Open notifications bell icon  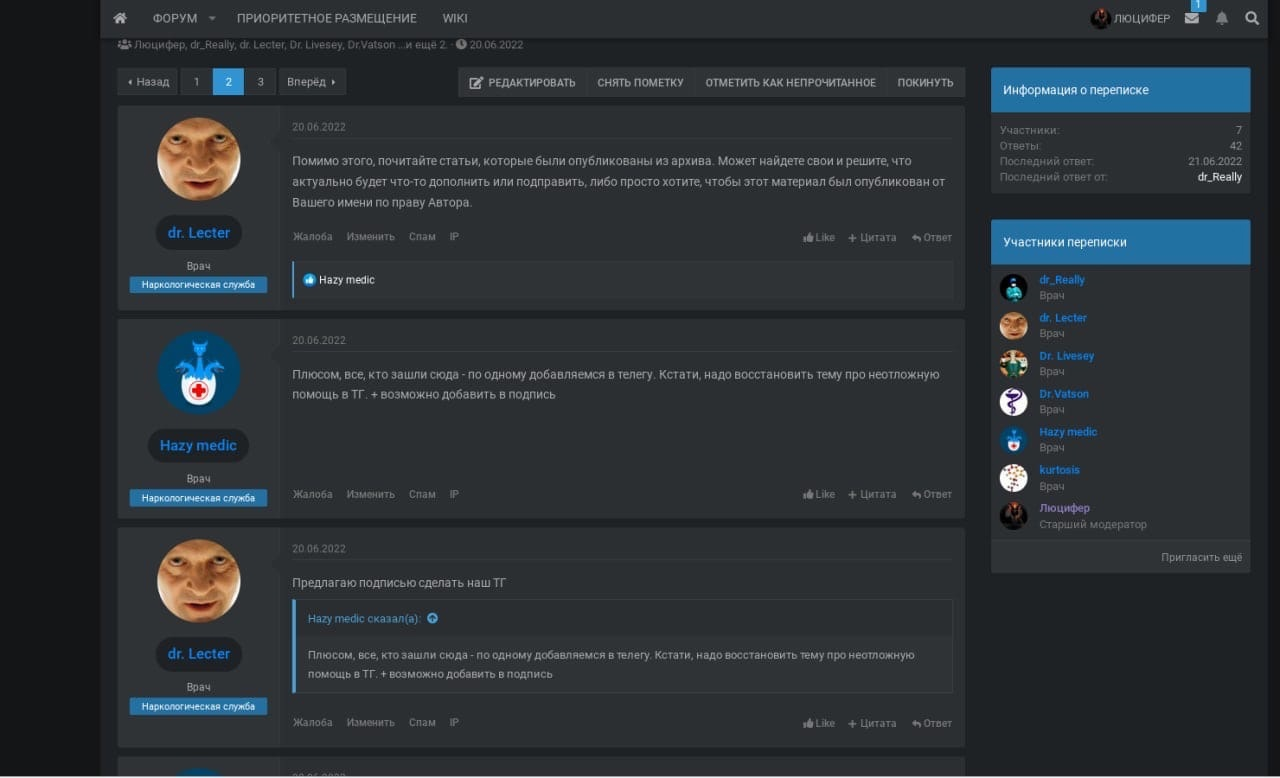pos(1221,18)
